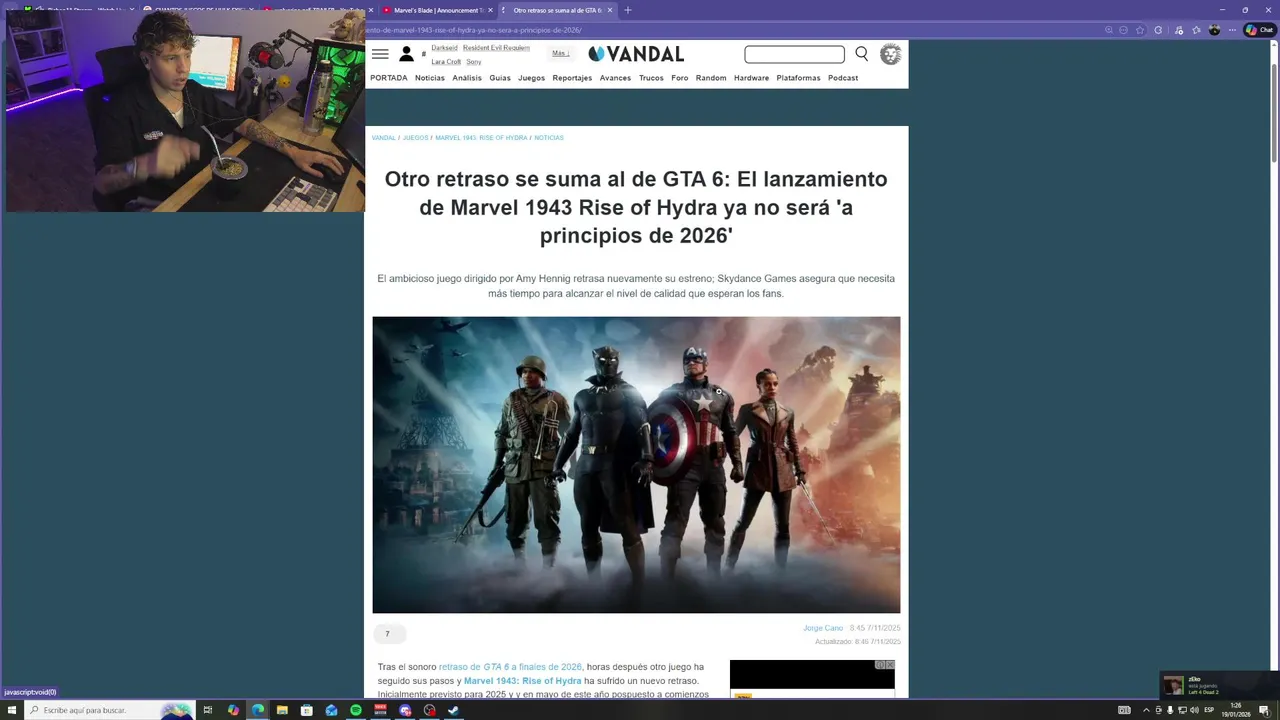Open the Guías menu item
This screenshot has width=1280, height=720.
[500, 78]
